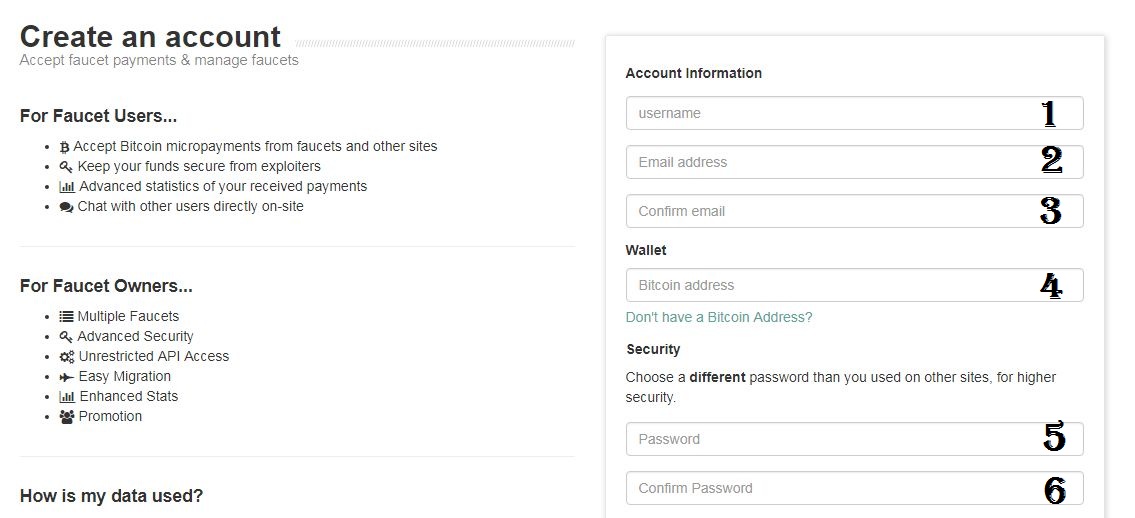Click the Confirm Password field
The width and height of the screenshot is (1135, 518).
click(x=854, y=488)
